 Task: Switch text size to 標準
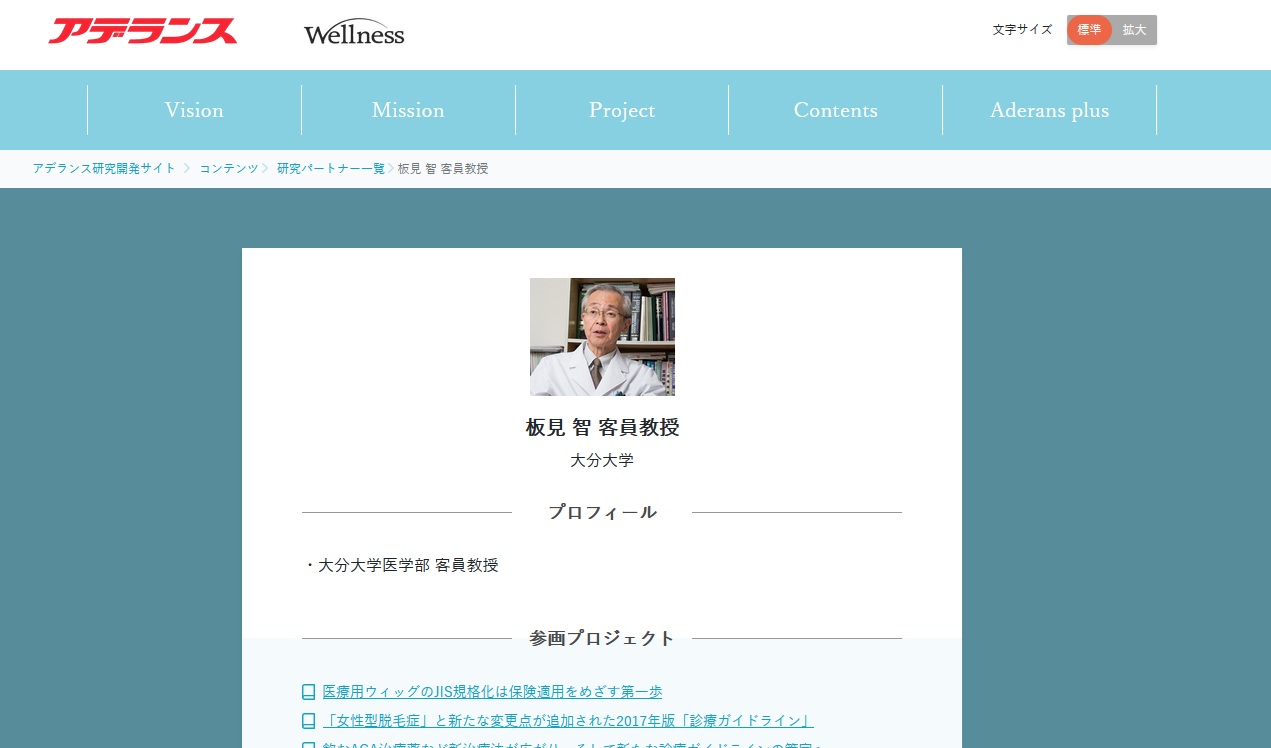(x=1089, y=30)
